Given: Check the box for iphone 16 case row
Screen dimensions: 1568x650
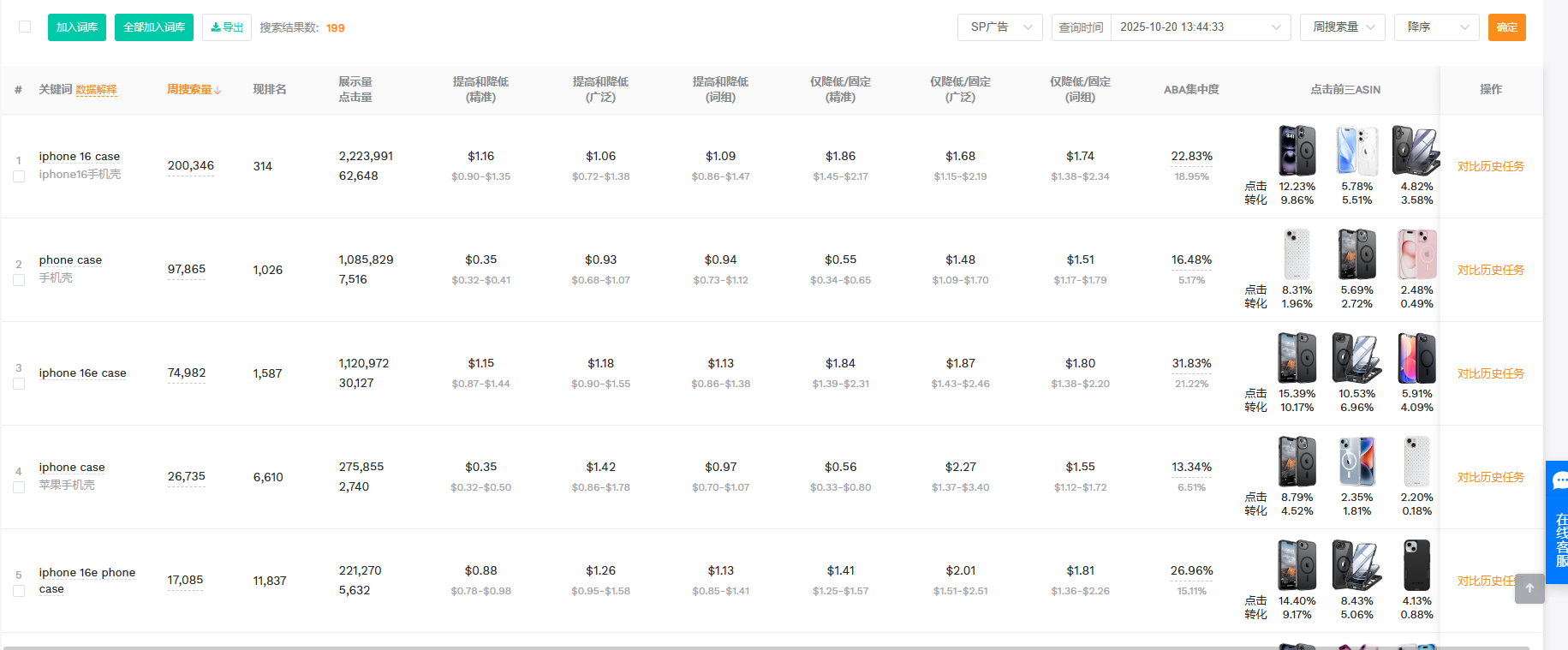Looking at the screenshot, I should (x=19, y=176).
